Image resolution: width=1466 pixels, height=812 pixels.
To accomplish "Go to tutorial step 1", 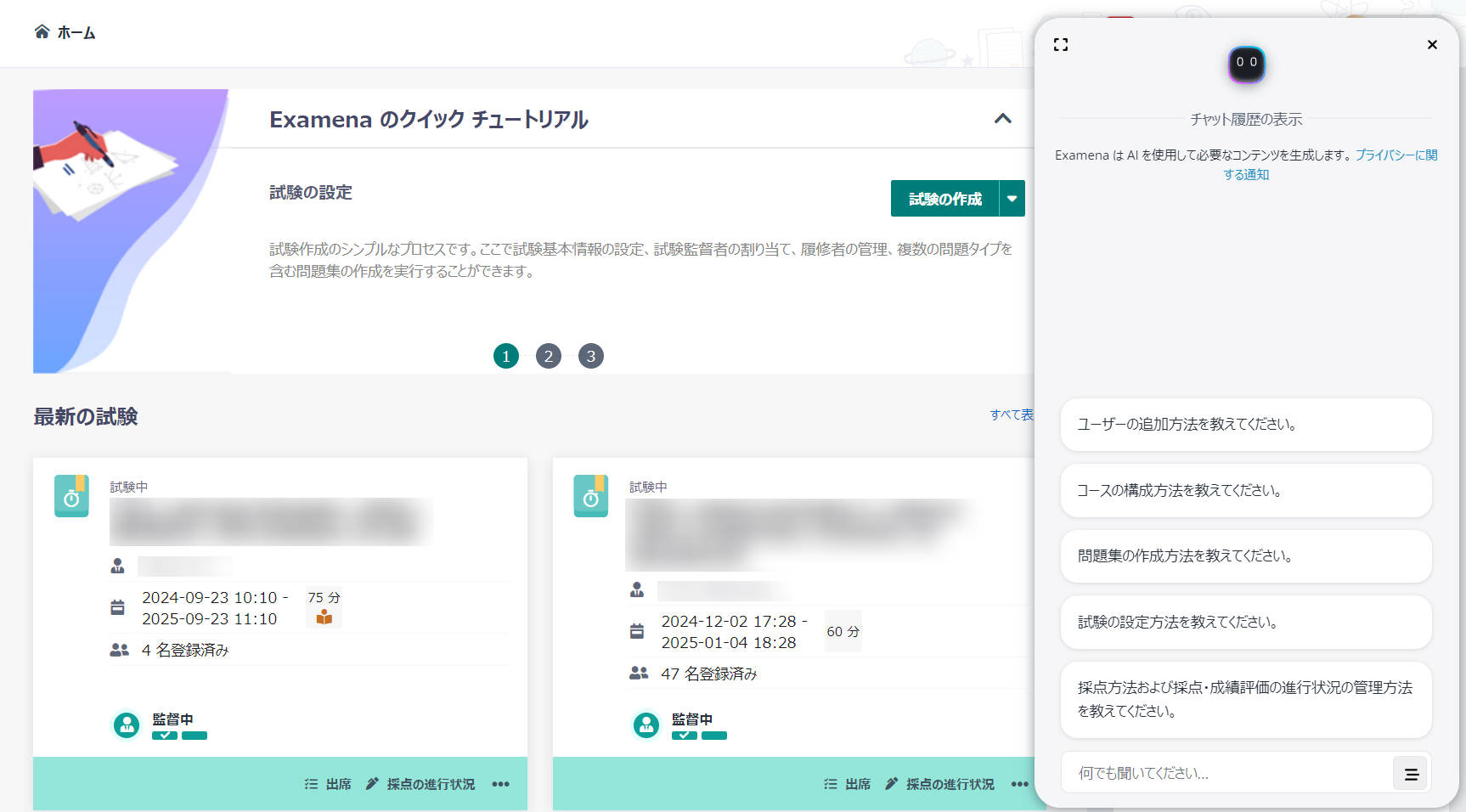I will click(506, 356).
